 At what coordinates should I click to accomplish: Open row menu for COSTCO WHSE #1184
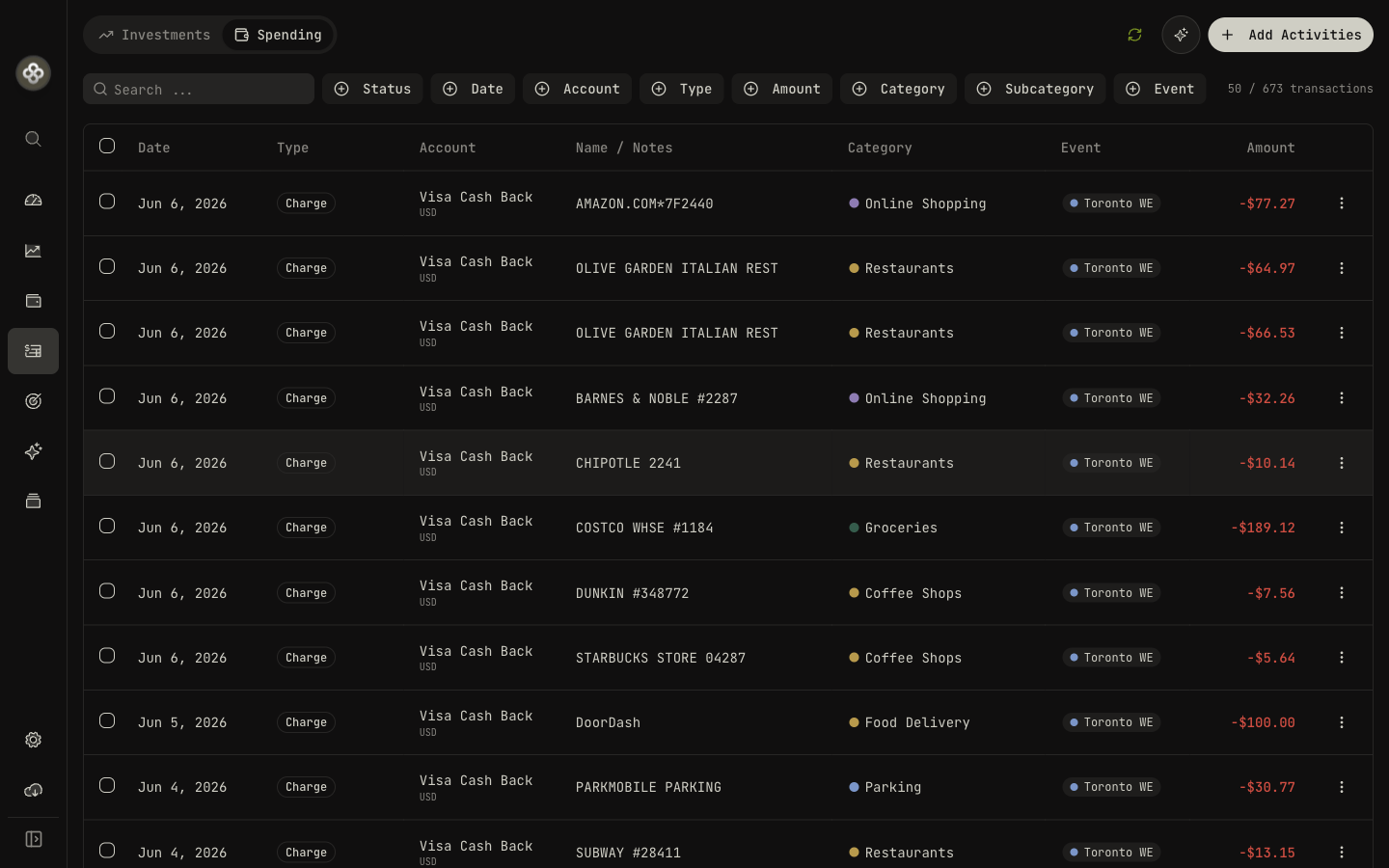(x=1342, y=528)
